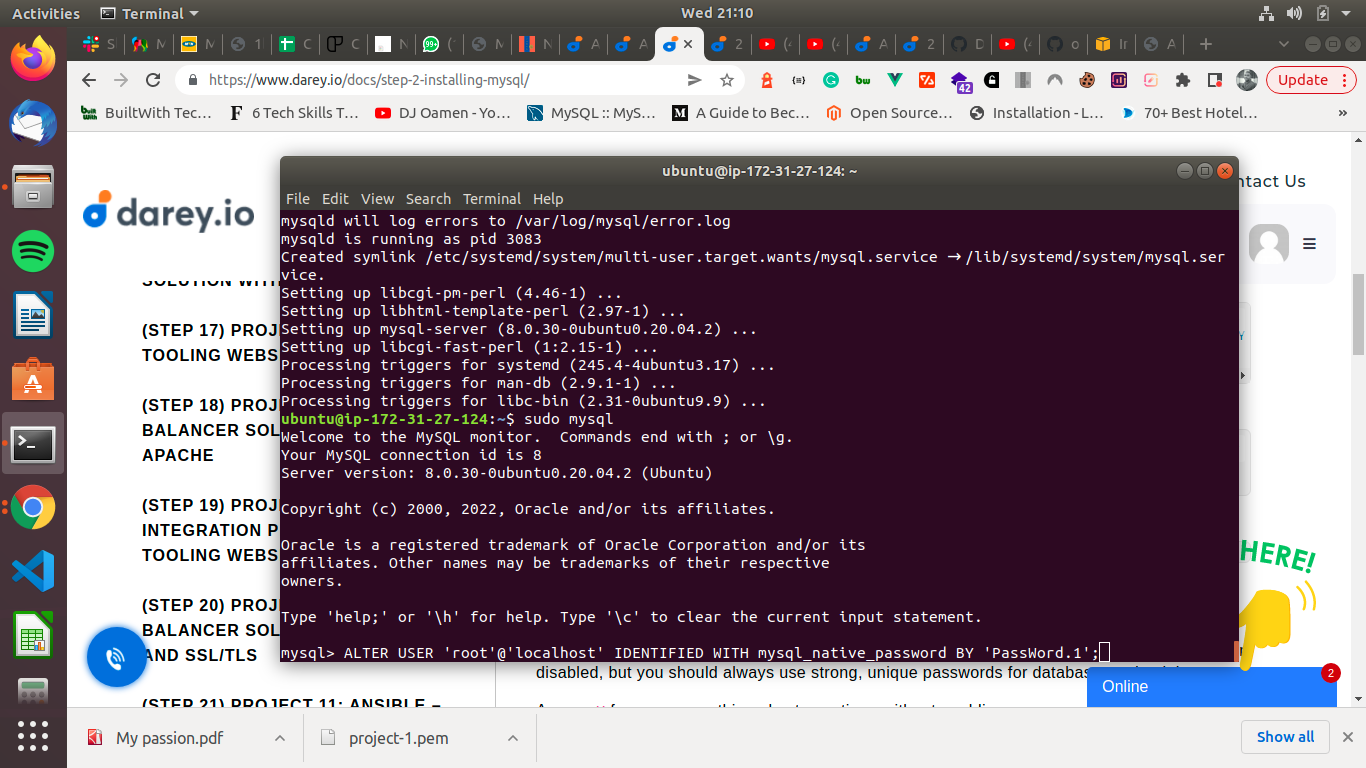Click the daily.dev 42 extension icon
The height and width of the screenshot is (768, 1366).
[961, 79]
